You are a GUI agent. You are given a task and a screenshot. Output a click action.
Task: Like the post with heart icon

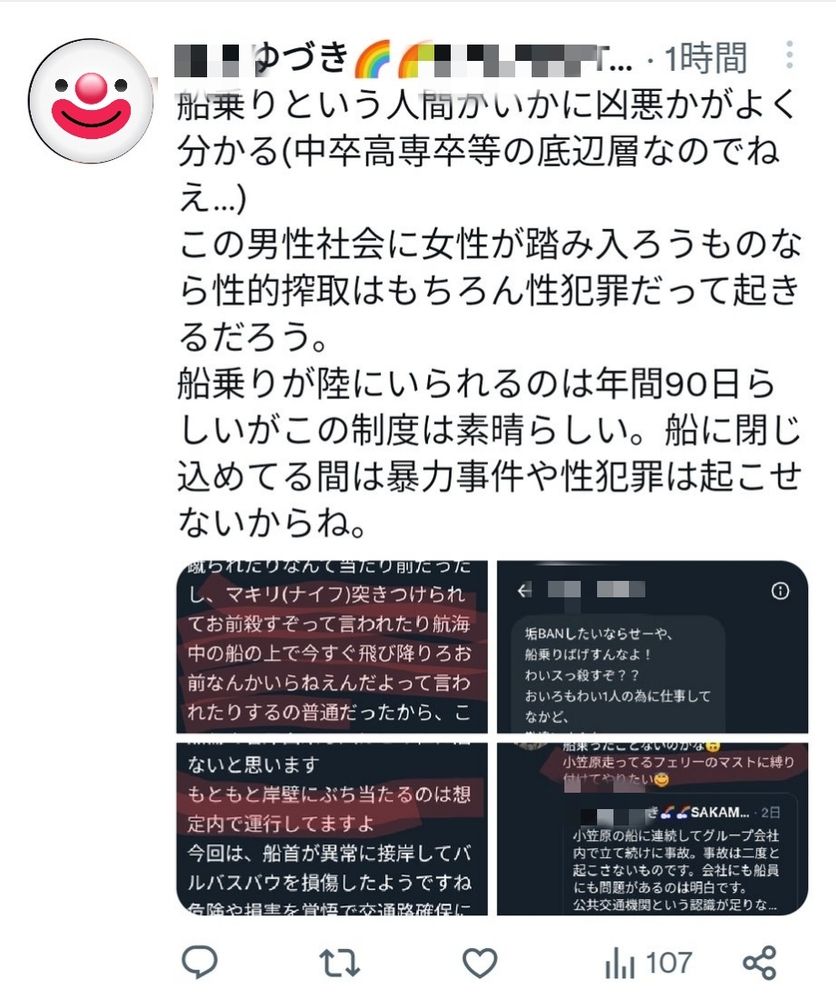pyautogui.click(x=480, y=962)
